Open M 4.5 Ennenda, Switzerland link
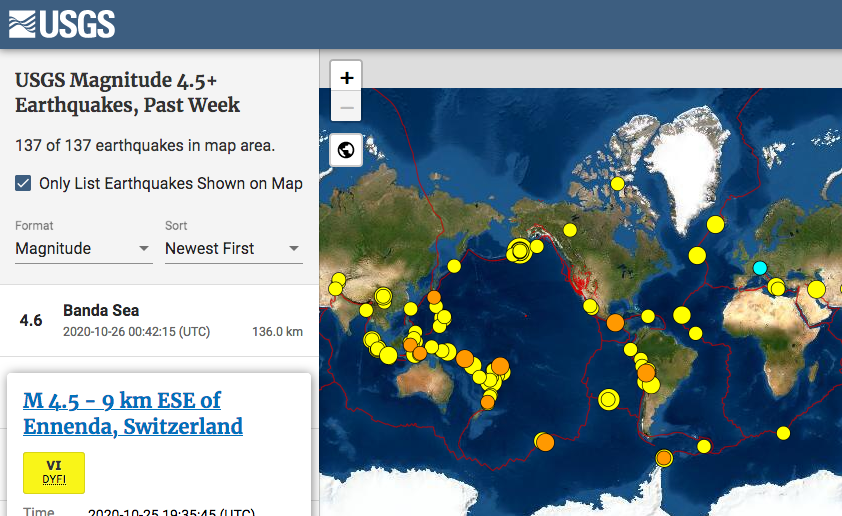This screenshot has width=842, height=516. click(x=133, y=413)
